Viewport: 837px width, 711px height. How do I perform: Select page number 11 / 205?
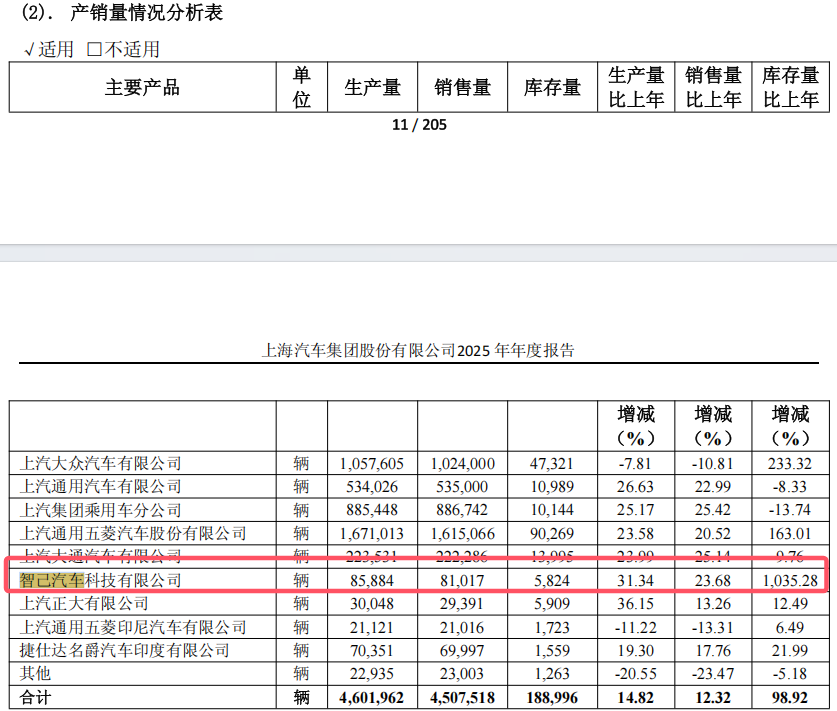419,125
